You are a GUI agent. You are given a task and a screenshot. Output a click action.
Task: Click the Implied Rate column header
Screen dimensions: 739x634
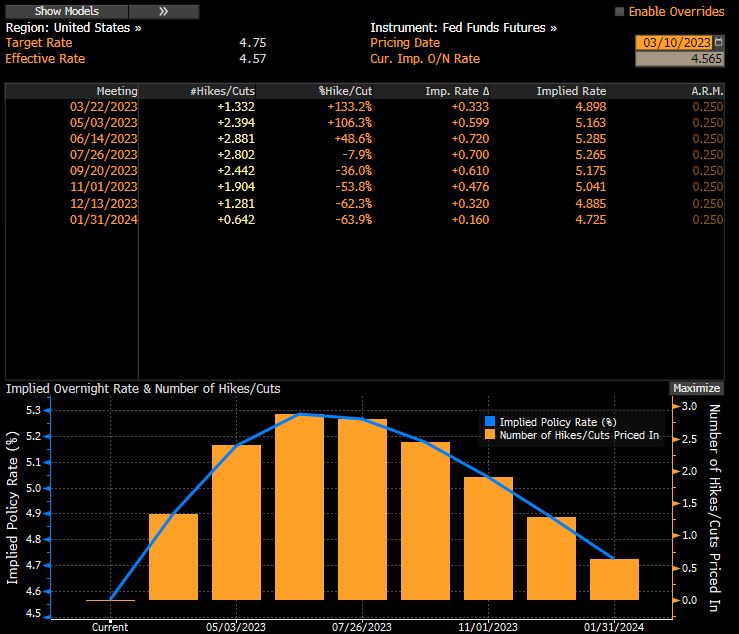tap(571, 91)
